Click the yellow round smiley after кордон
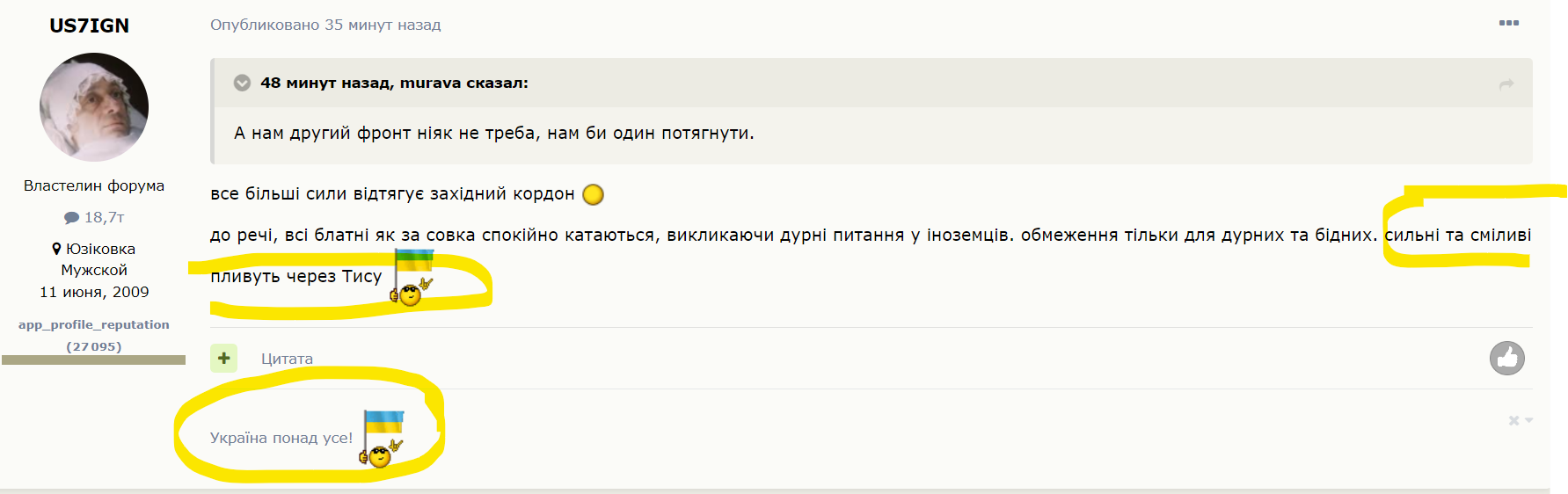 click(594, 194)
